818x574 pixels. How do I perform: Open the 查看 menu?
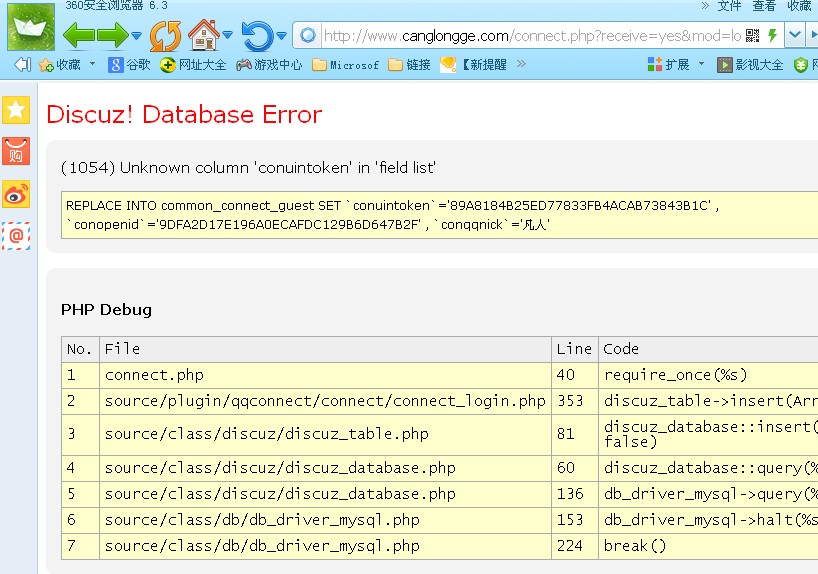tap(764, 6)
